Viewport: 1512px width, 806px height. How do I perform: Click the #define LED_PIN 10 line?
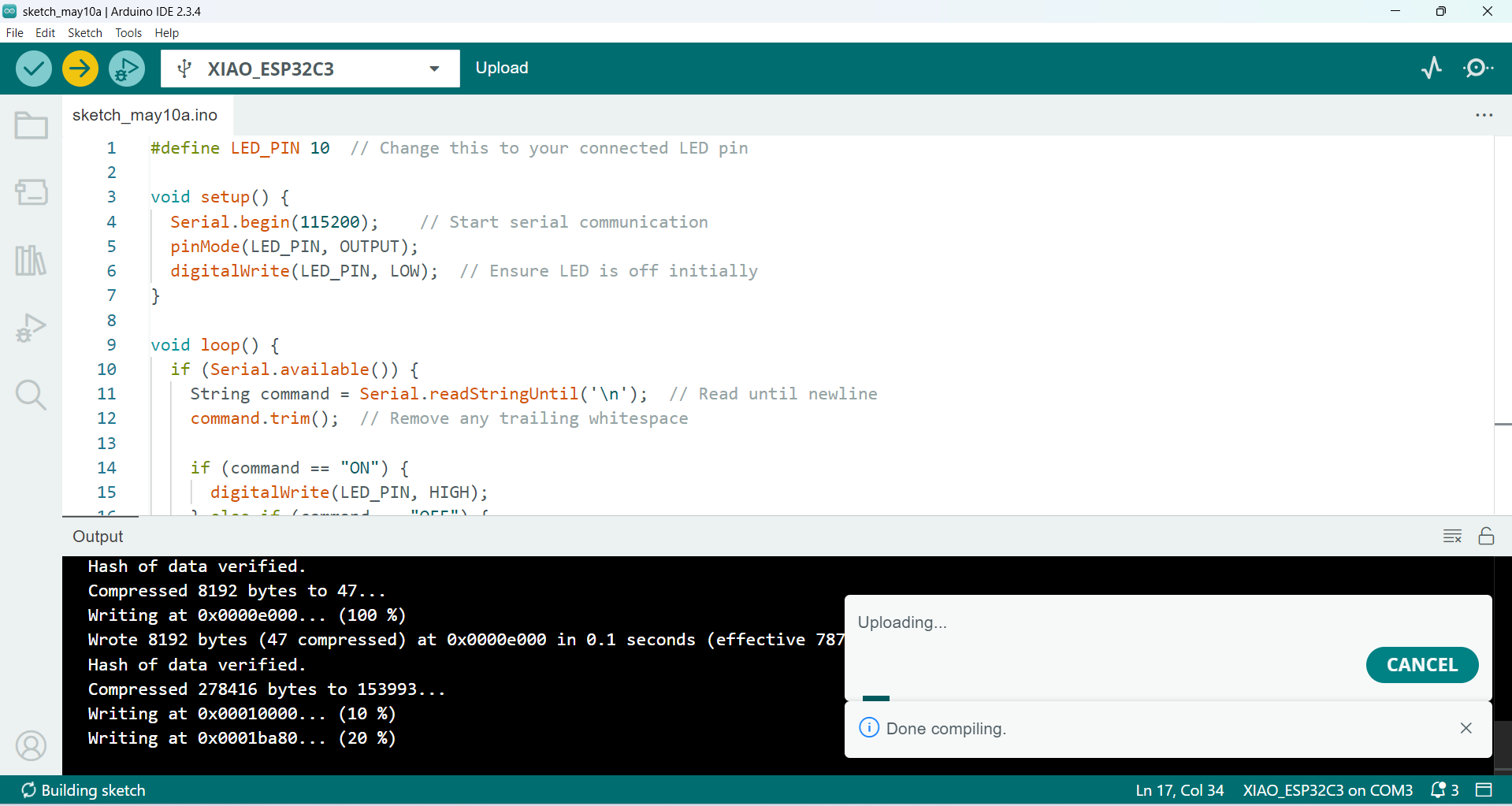(x=449, y=148)
